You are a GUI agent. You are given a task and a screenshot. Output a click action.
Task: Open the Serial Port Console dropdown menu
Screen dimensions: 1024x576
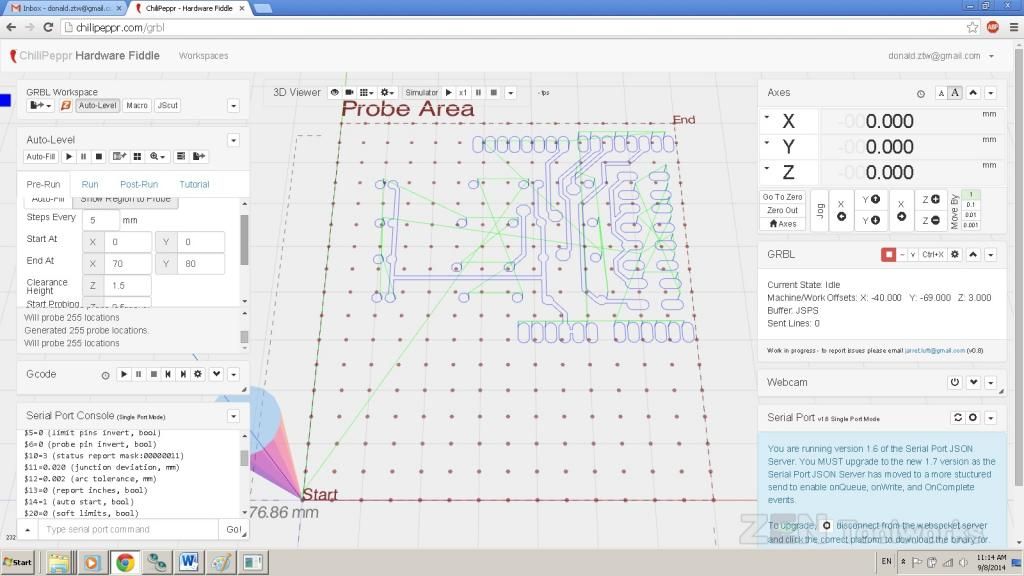tap(234, 416)
